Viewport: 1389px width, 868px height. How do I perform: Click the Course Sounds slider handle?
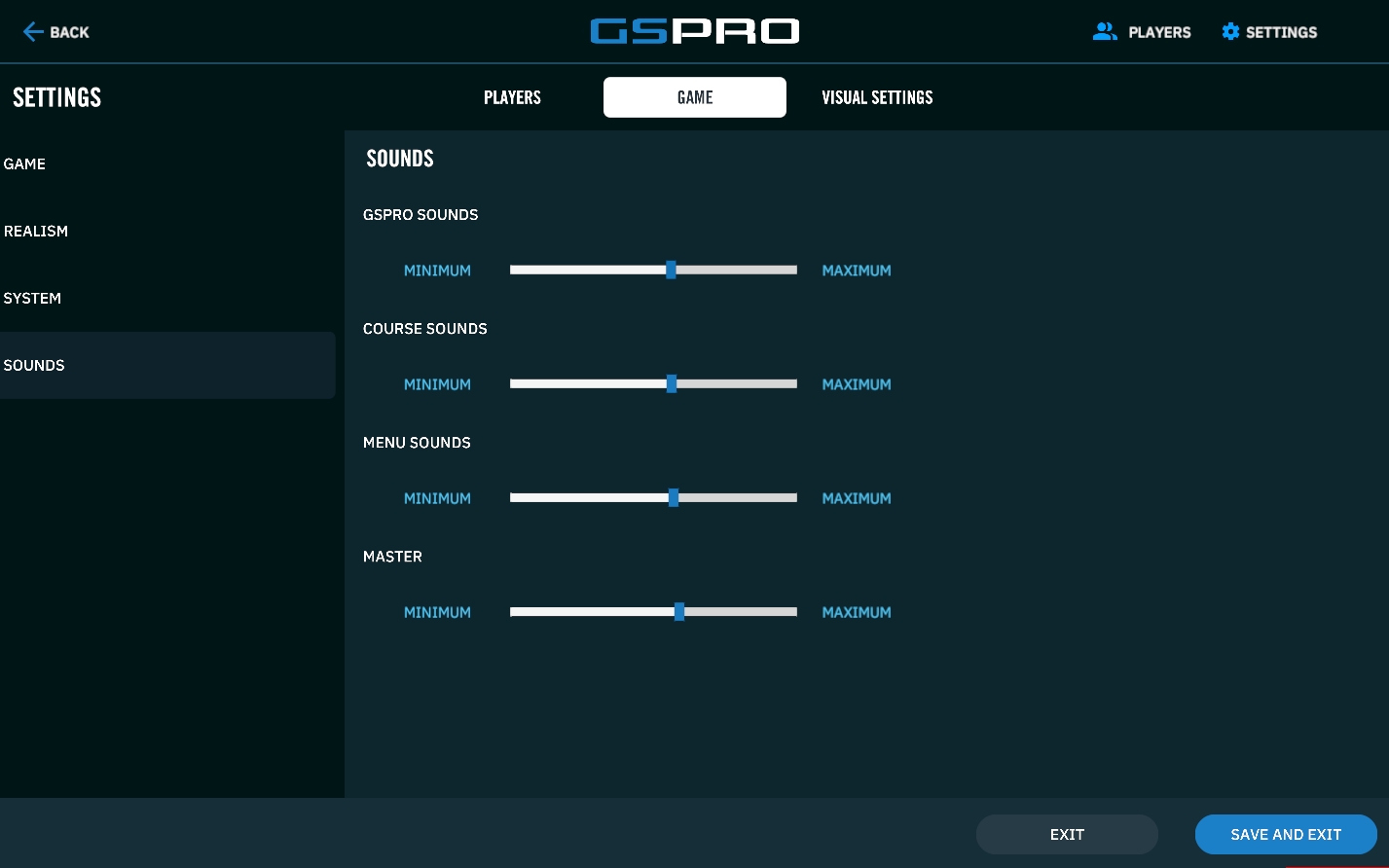pyautogui.click(x=672, y=384)
